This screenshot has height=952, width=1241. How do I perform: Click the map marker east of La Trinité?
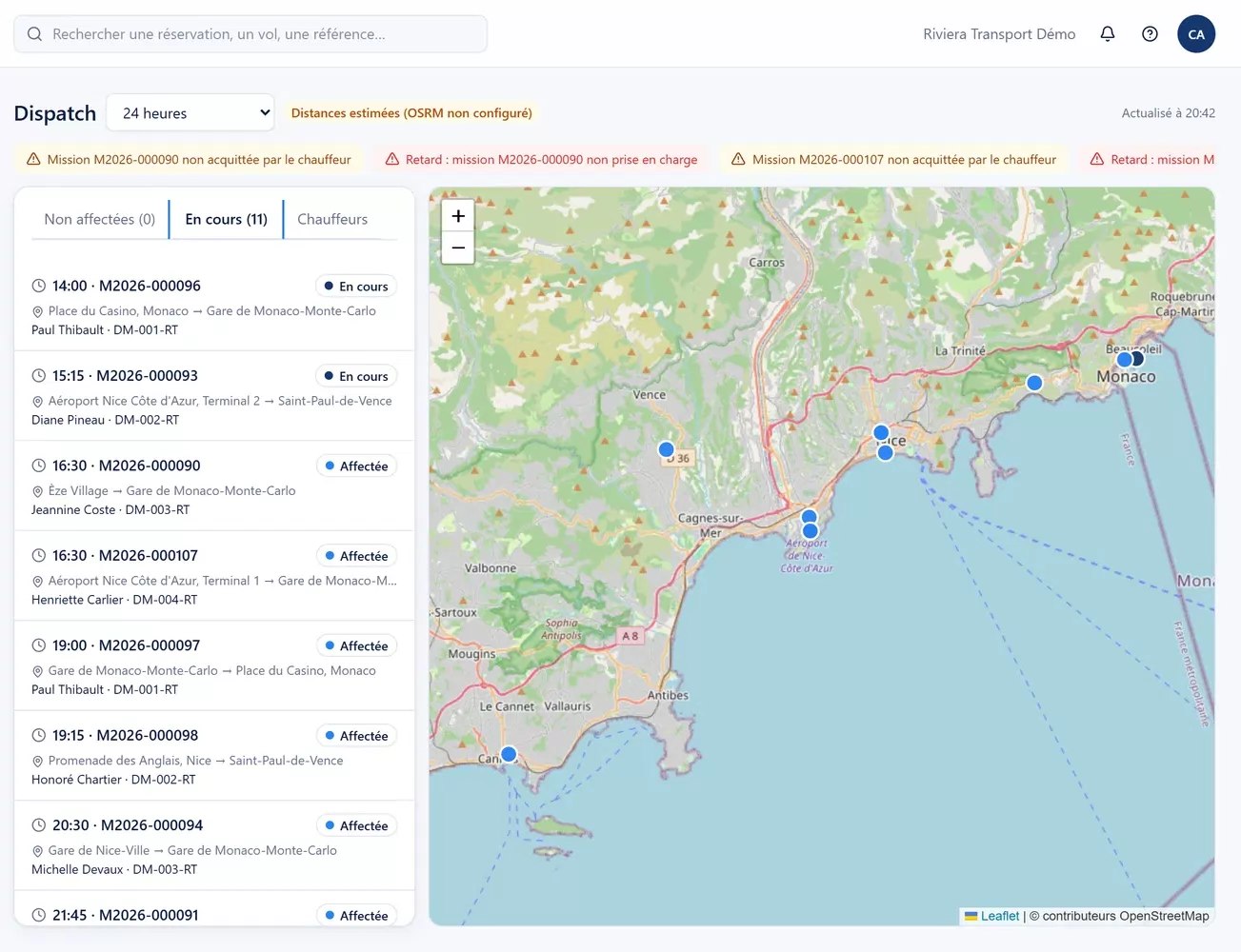(x=1034, y=383)
